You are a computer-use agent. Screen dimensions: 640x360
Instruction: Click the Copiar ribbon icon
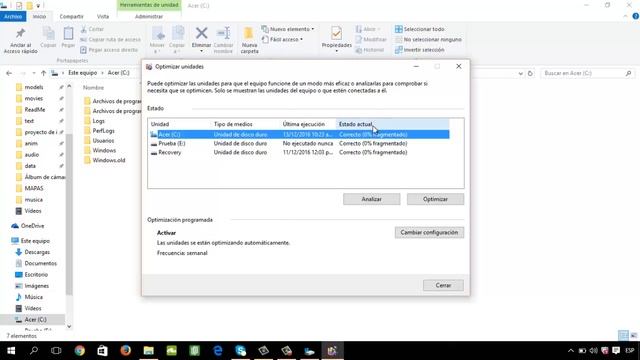tap(48, 38)
